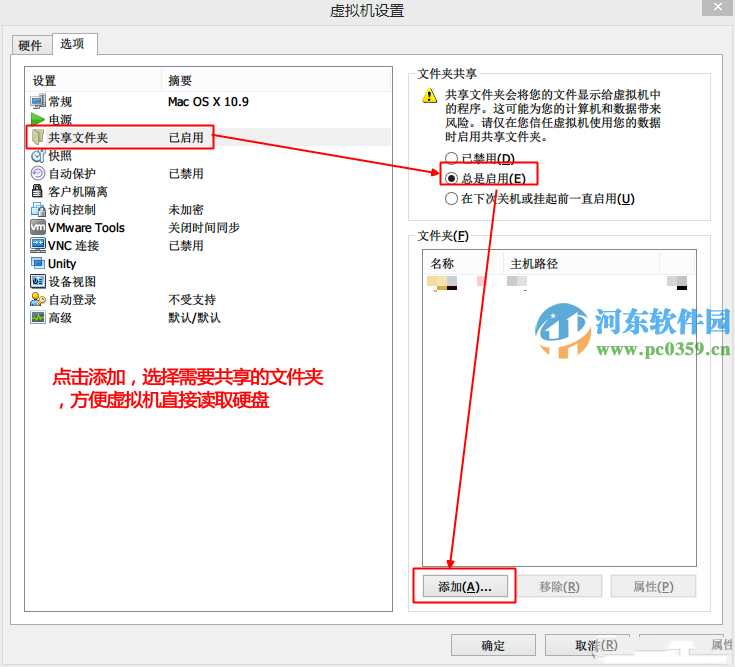Click the 已启用 summary of 共享文件夹
735x667 pixels.
pyautogui.click(x=186, y=137)
